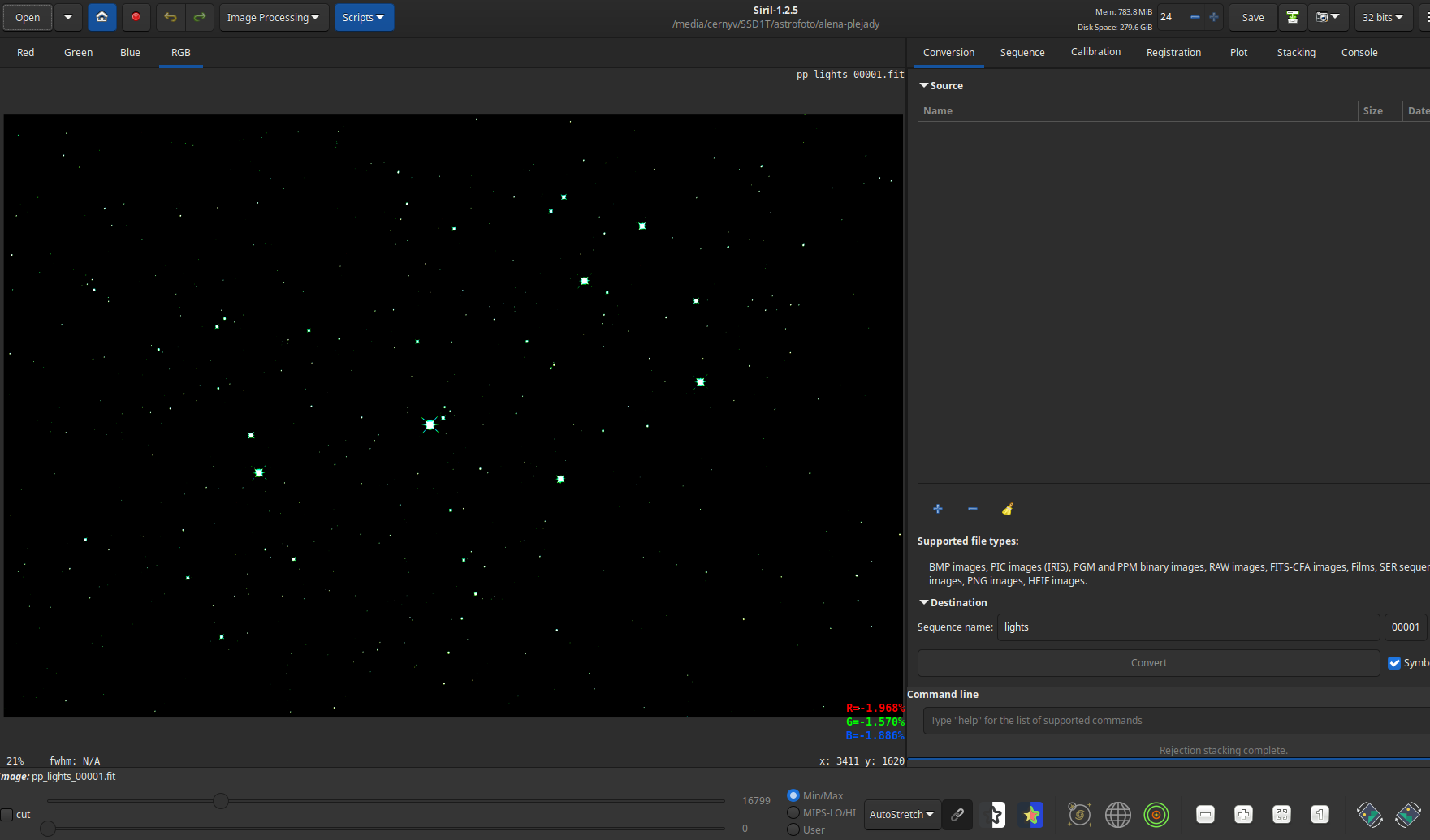Screen dimensions: 1430x840
Task: Open the Image Processing dropdown menu
Action: pos(273,17)
